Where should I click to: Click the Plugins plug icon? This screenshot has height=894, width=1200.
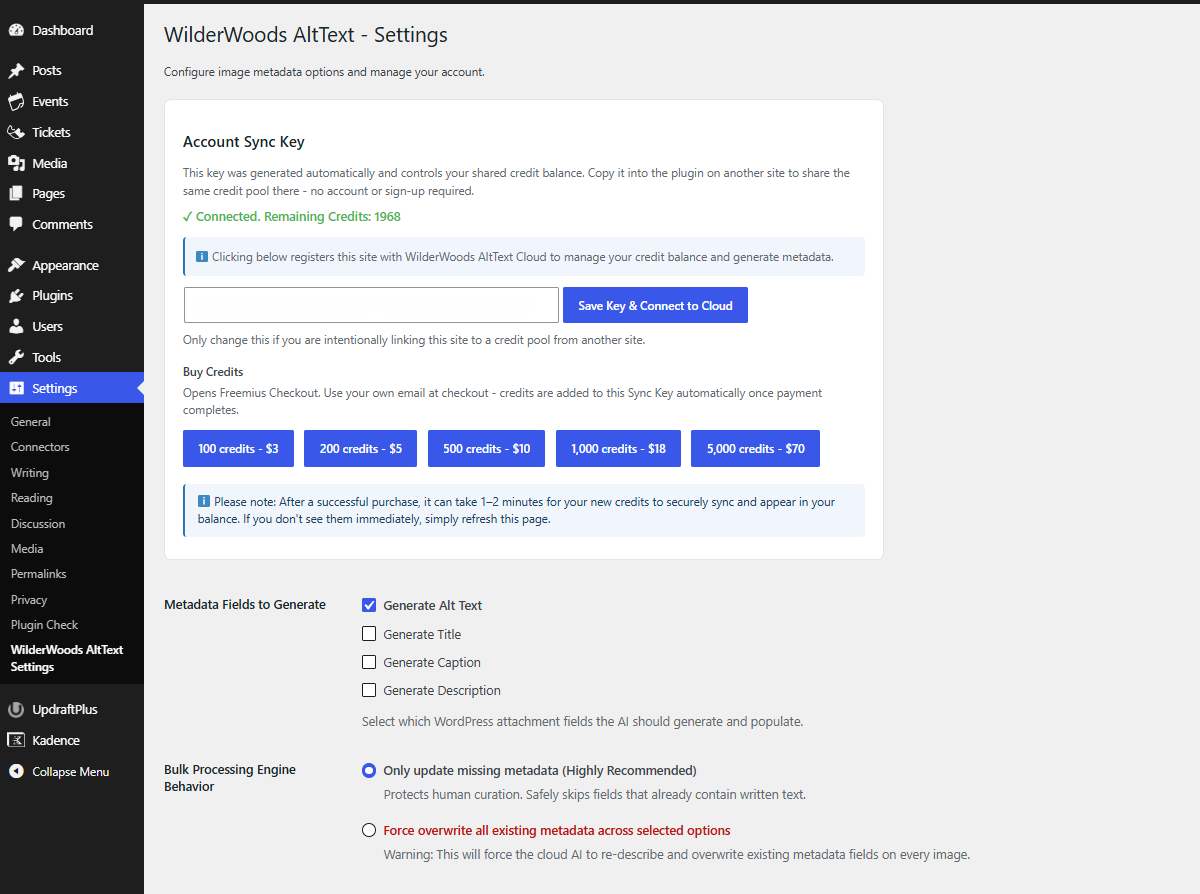(16, 296)
